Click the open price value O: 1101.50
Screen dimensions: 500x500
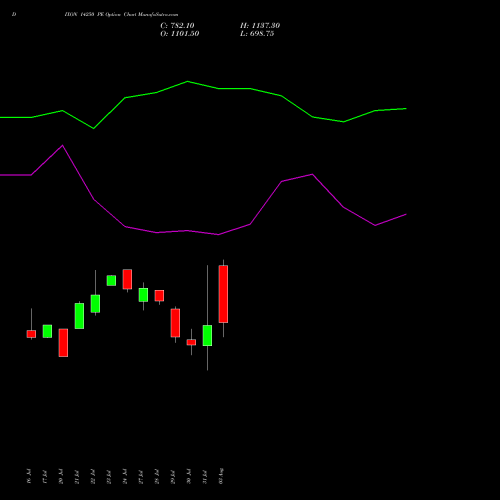180,34
